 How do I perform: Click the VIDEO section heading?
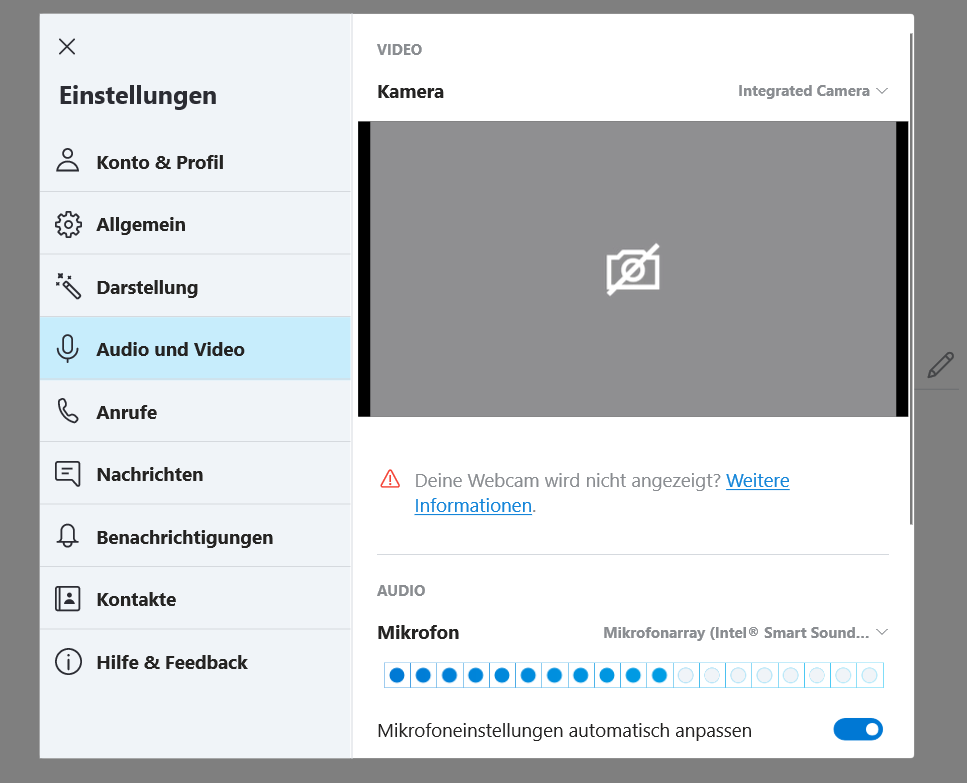pyautogui.click(x=399, y=49)
